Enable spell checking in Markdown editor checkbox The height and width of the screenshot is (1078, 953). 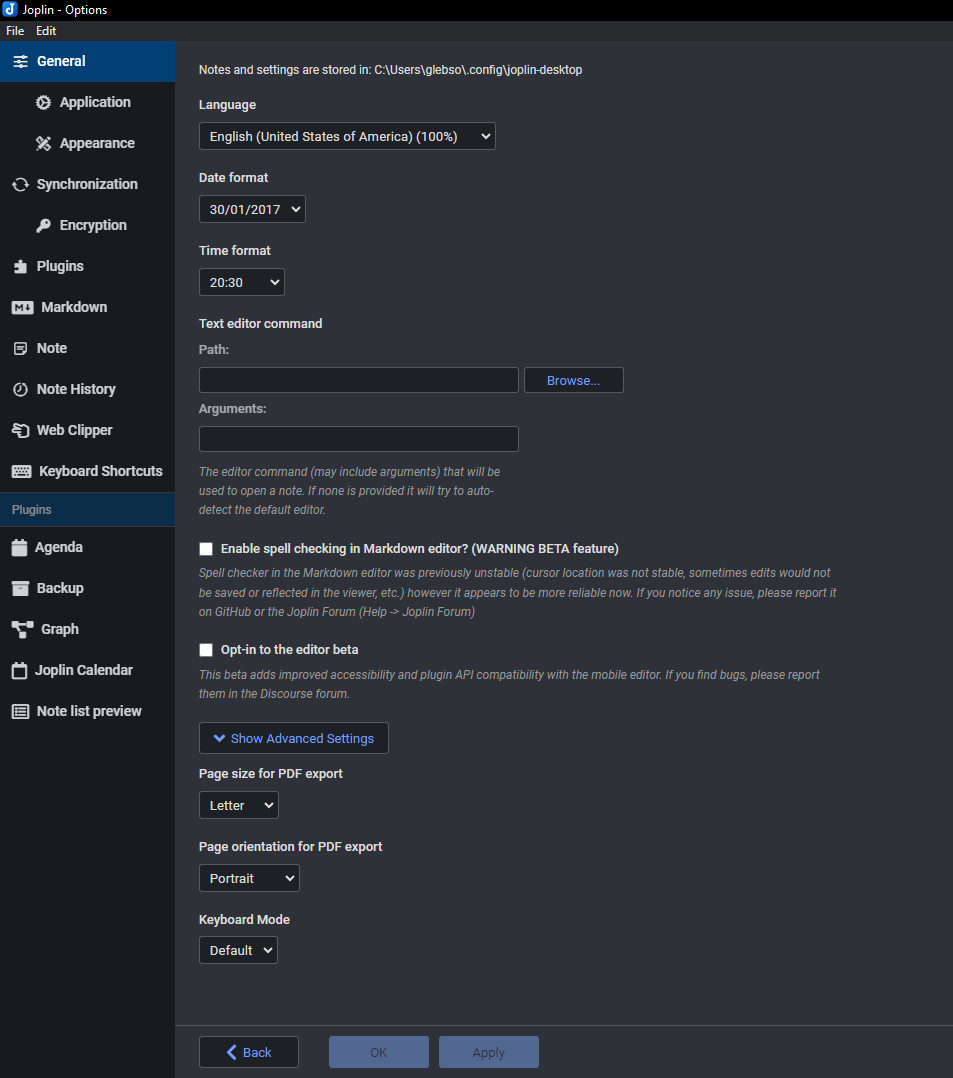pos(206,549)
